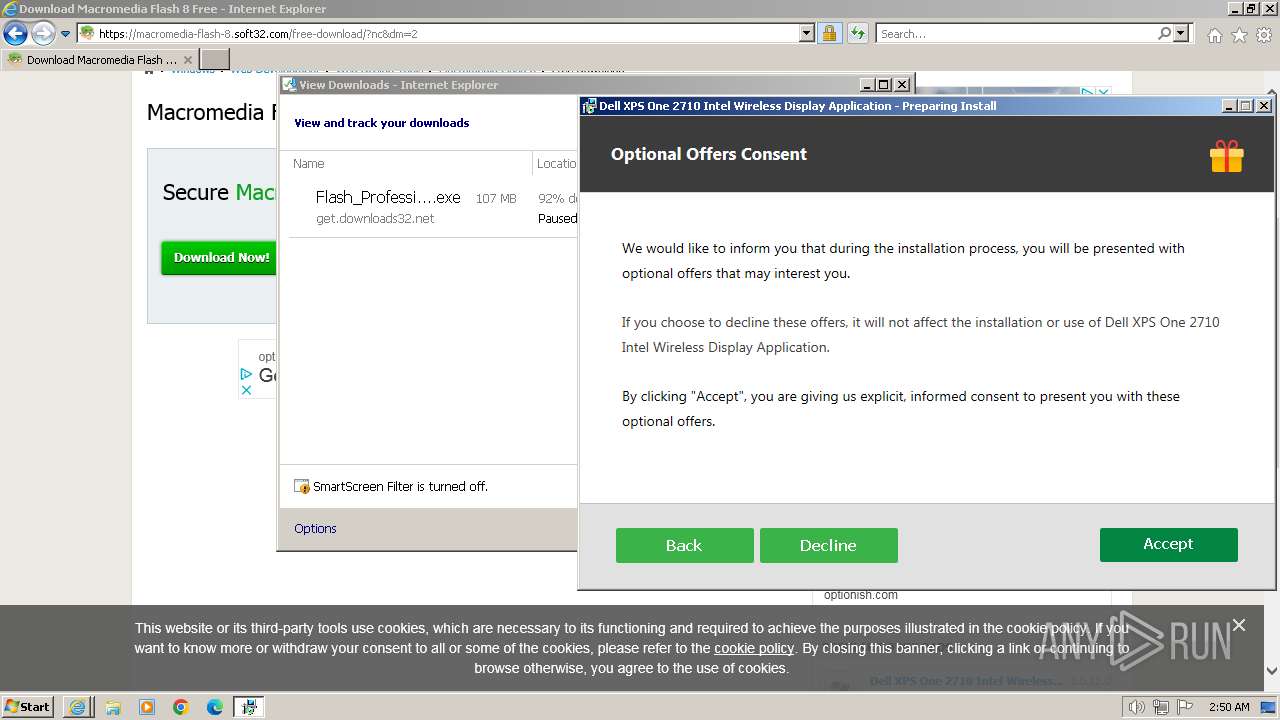Screen dimensions: 1280x720
Task: Click the gift box offers icon
Action: point(1226,156)
